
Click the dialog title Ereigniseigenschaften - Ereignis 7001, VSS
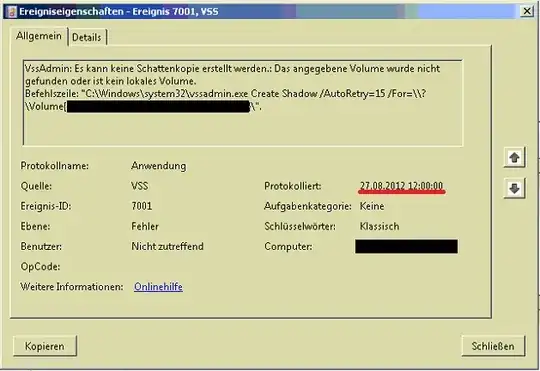[119, 11]
